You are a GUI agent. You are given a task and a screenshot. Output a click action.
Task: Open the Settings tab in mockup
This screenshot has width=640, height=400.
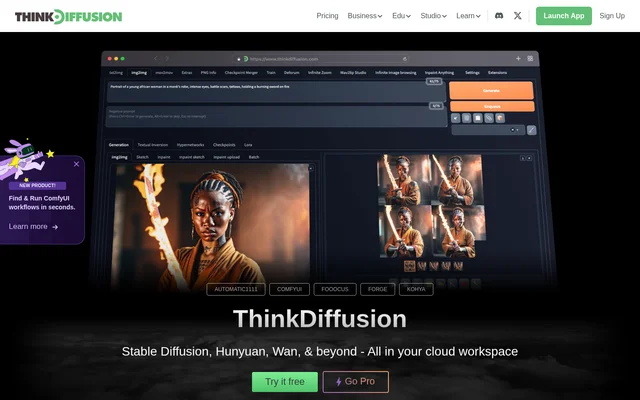(x=472, y=73)
